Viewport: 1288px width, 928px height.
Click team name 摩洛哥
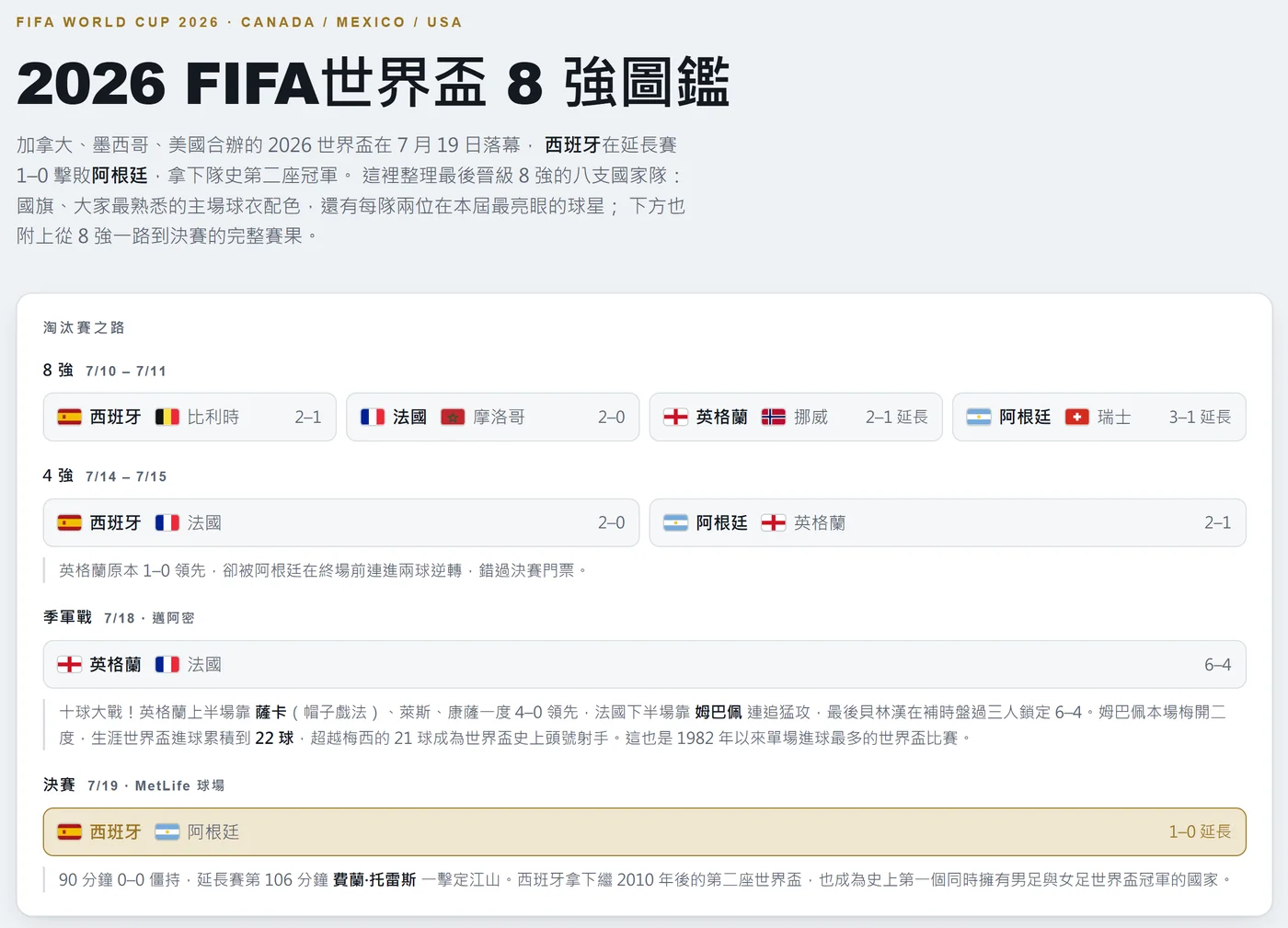[x=499, y=417]
